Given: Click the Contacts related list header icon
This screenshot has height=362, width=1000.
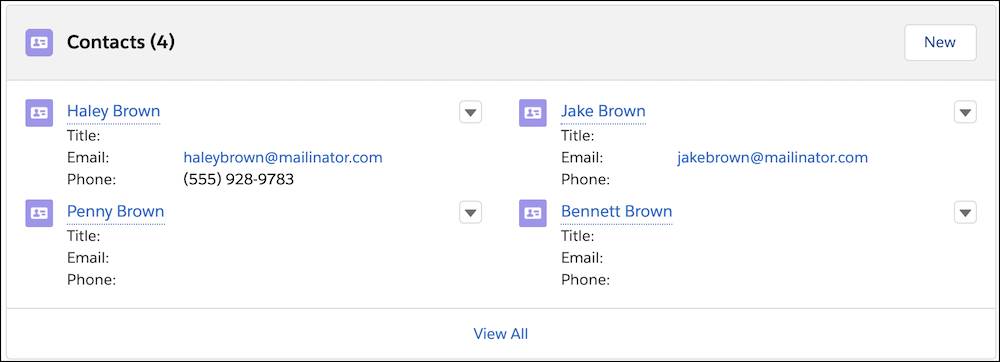Looking at the screenshot, I should (39, 43).
